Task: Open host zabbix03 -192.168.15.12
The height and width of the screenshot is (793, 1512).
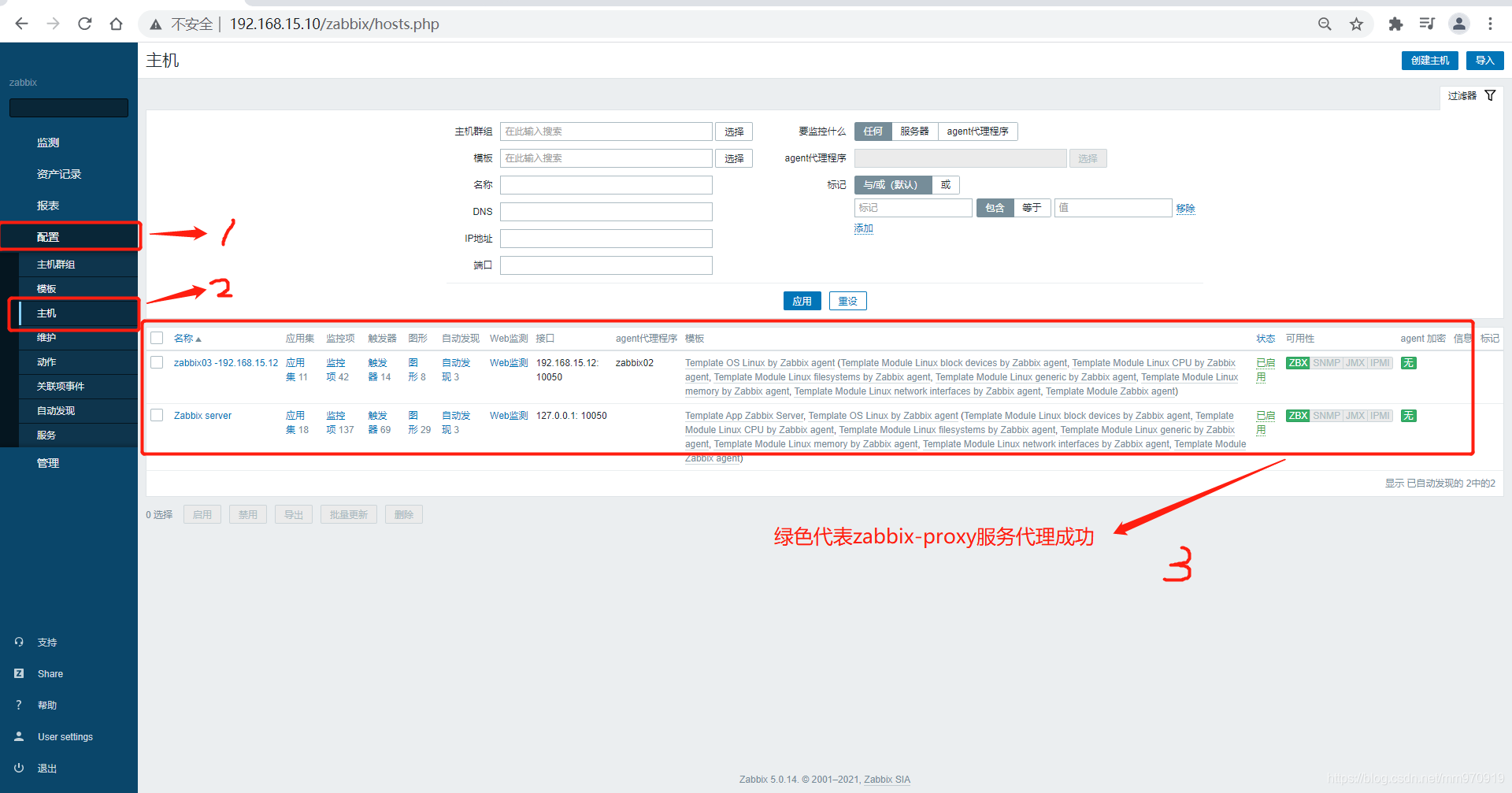Action: (226, 363)
